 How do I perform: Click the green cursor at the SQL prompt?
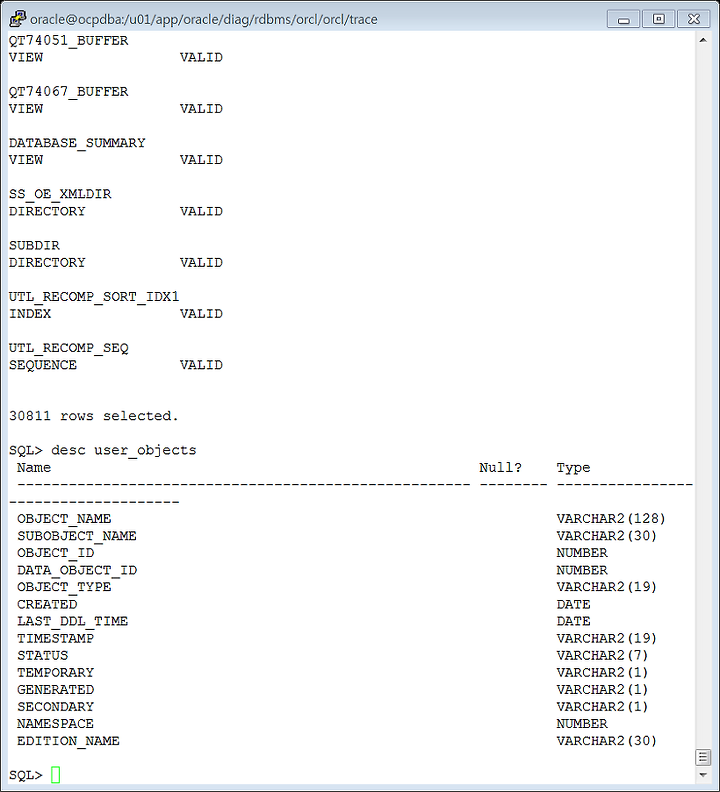56,774
